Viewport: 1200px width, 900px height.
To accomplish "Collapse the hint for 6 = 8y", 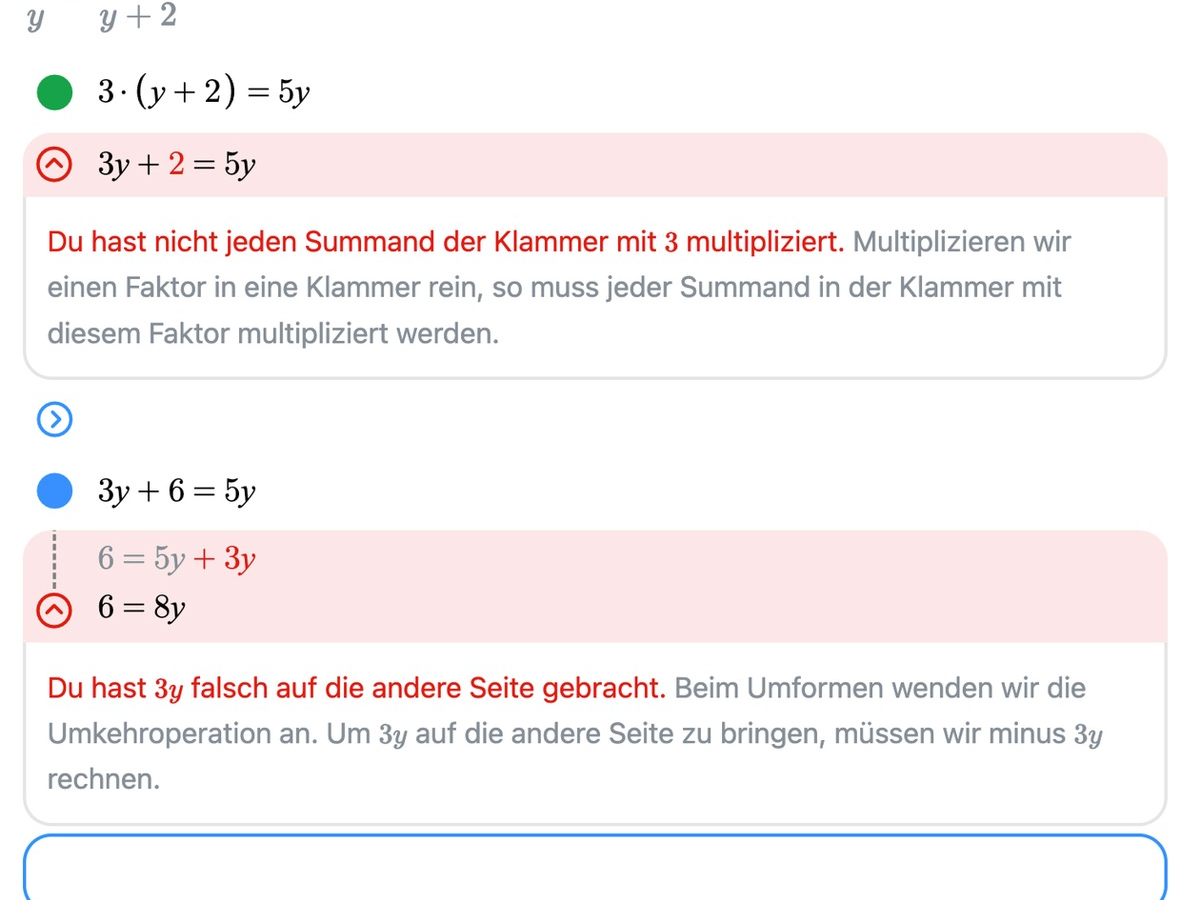I will tap(55, 609).
